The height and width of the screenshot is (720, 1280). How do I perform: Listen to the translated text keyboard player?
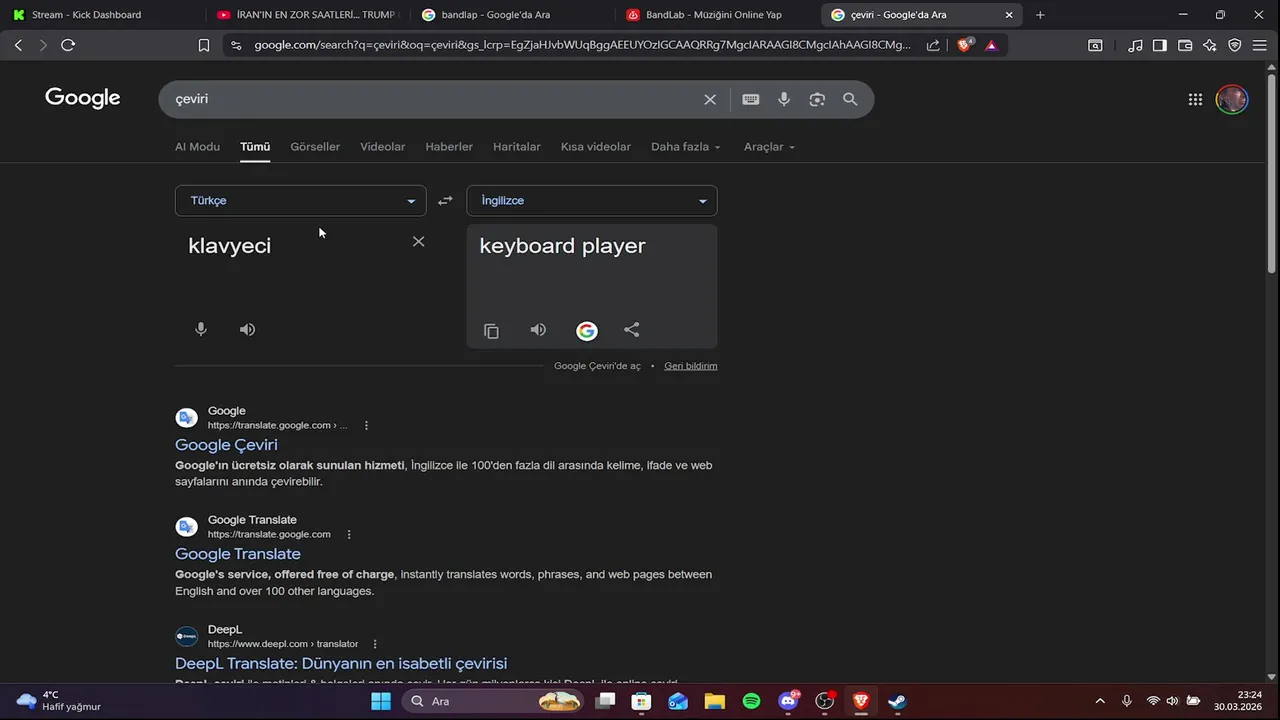(x=538, y=330)
